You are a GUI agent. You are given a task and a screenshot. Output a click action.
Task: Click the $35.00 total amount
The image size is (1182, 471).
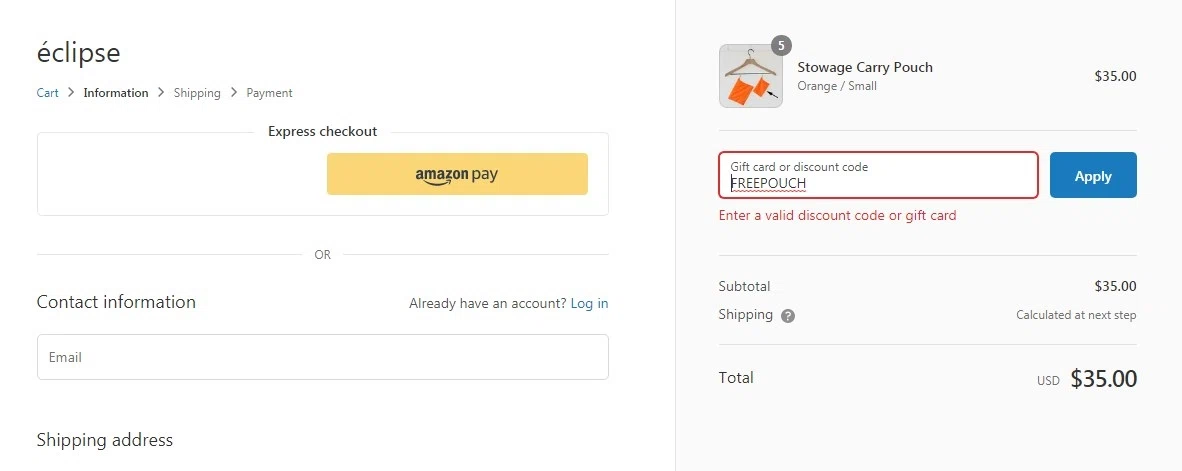[1103, 379]
